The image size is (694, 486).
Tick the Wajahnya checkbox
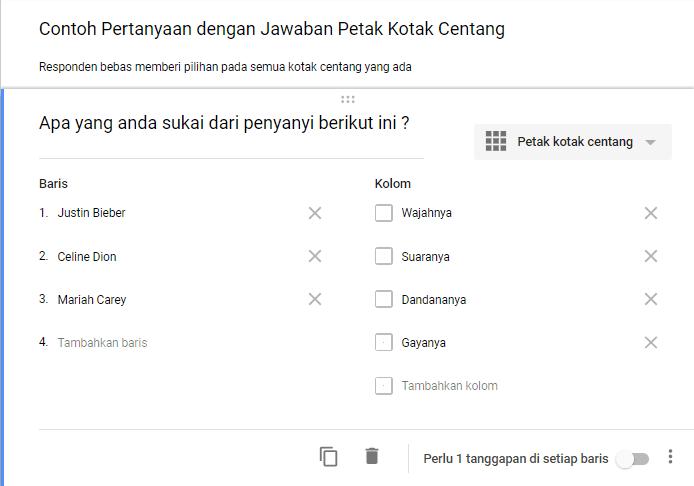tap(384, 213)
